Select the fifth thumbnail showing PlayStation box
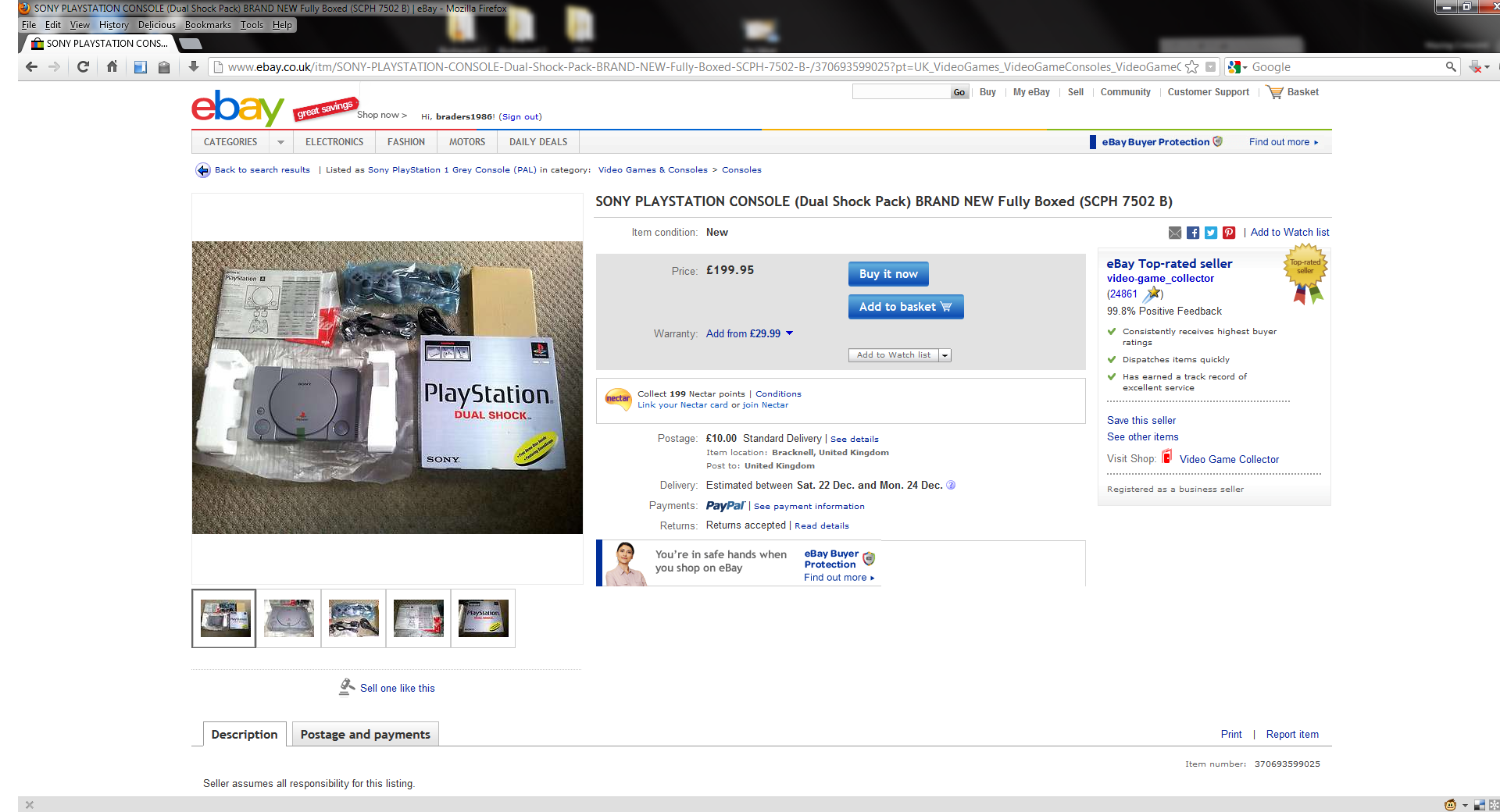Viewport: 1500px width, 812px height. click(483, 618)
